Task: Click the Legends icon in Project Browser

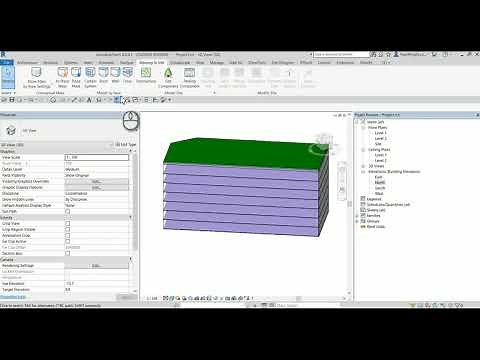Action: 363,199
